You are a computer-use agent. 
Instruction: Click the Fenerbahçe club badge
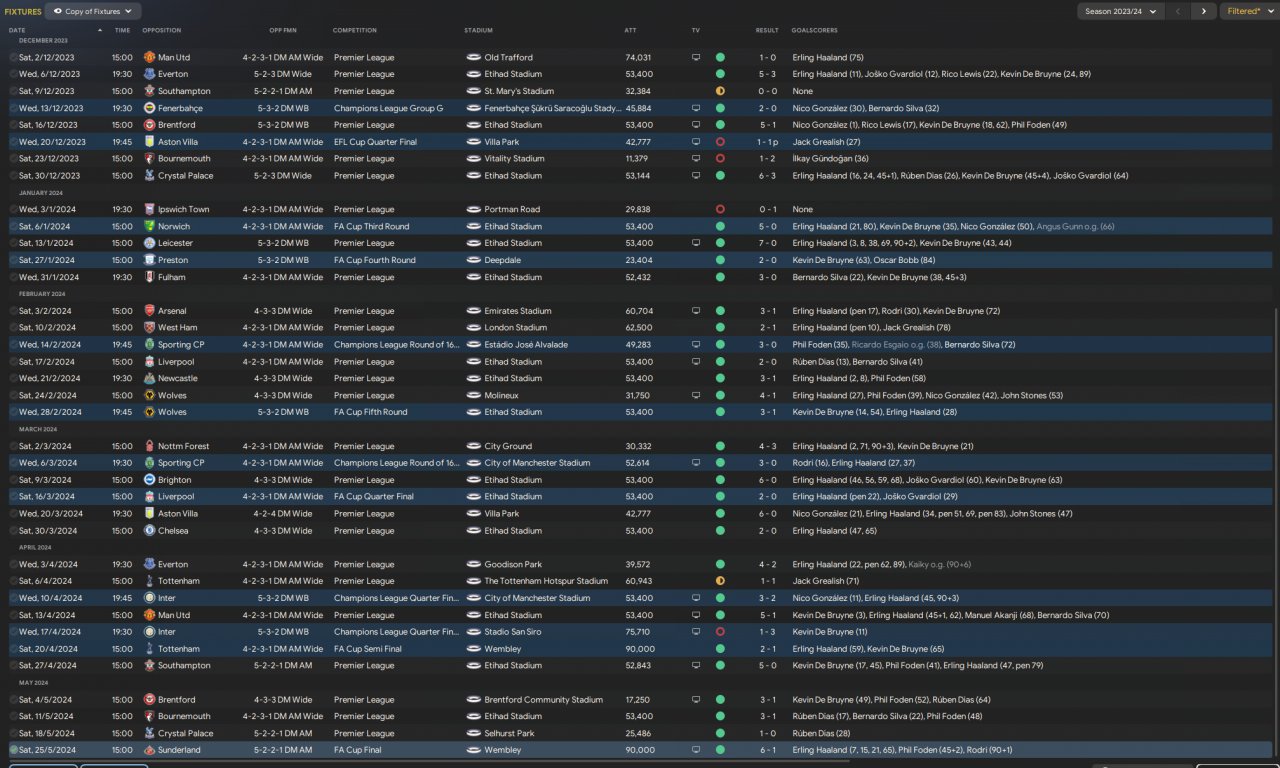[x=149, y=108]
